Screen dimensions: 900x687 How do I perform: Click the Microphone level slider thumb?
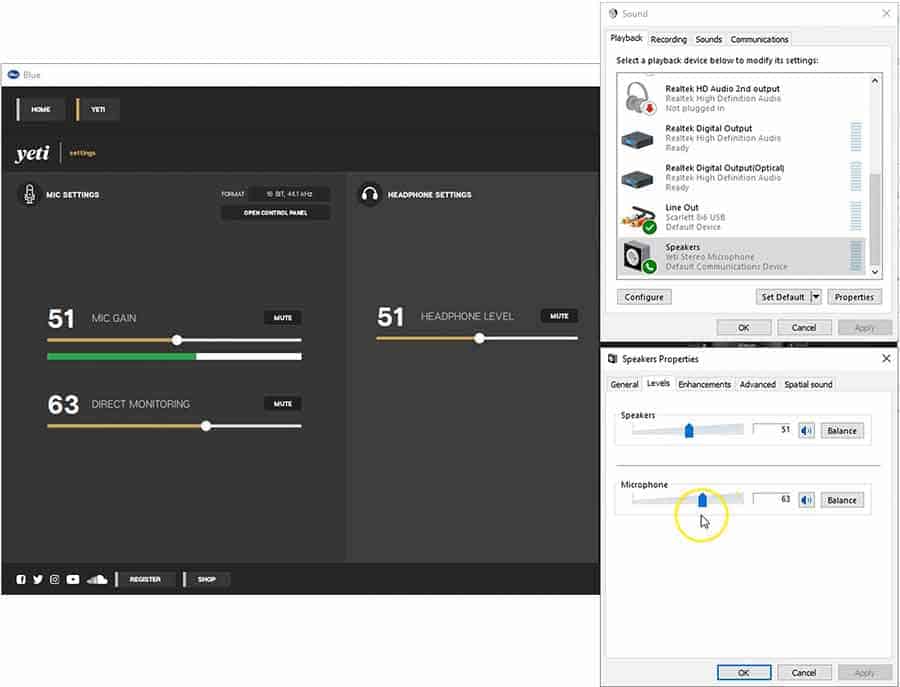coord(703,500)
